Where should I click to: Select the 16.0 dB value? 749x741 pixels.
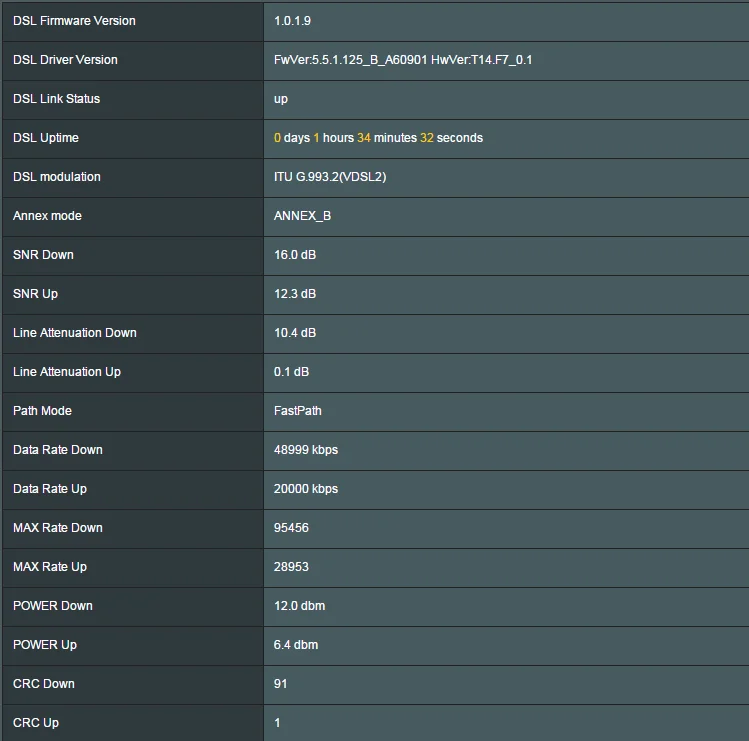(x=295, y=255)
